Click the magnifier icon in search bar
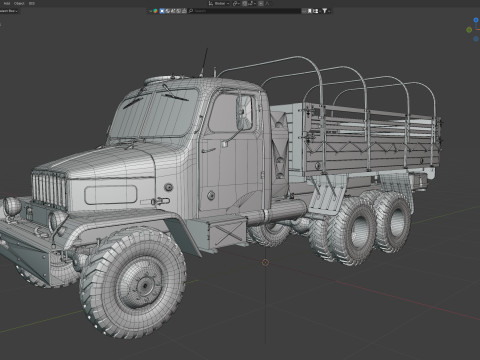This screenshot has height=360, width=480. 191,11
